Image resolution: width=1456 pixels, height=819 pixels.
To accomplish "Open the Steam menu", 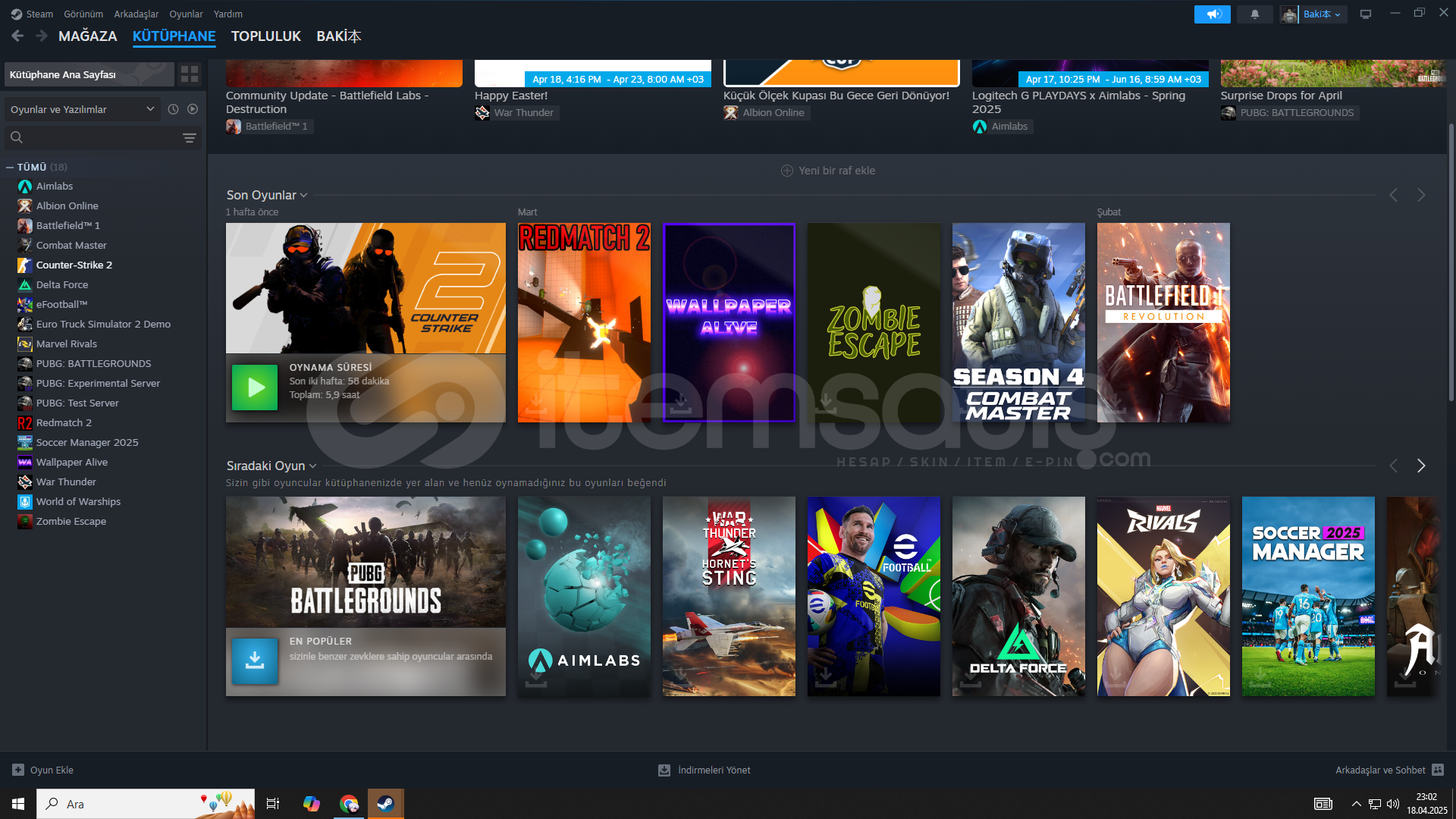I will point(39,14).
